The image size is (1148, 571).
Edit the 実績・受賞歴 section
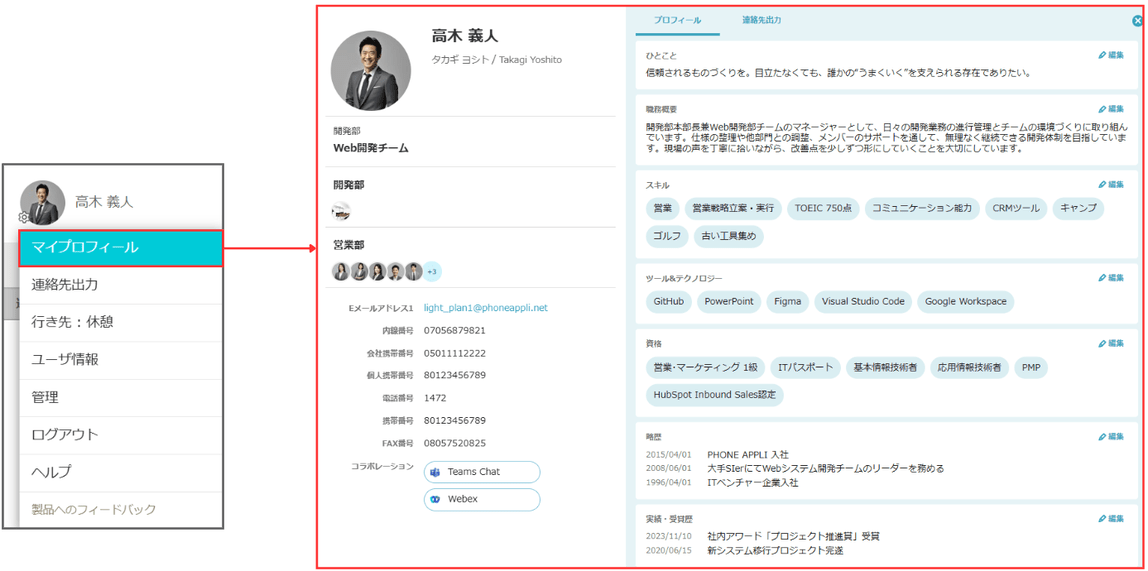coord(1111,518)
